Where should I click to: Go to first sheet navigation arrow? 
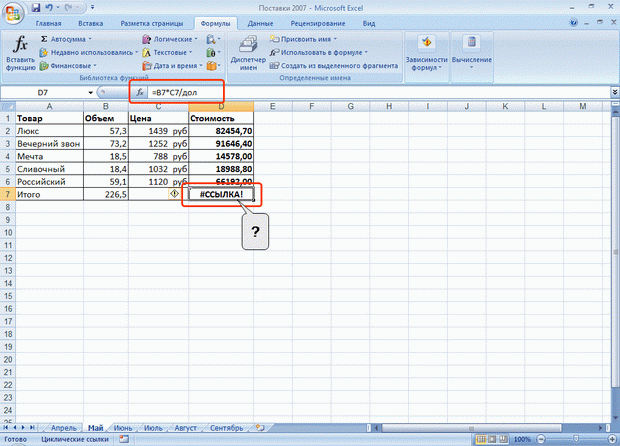[x=6, y=427]
